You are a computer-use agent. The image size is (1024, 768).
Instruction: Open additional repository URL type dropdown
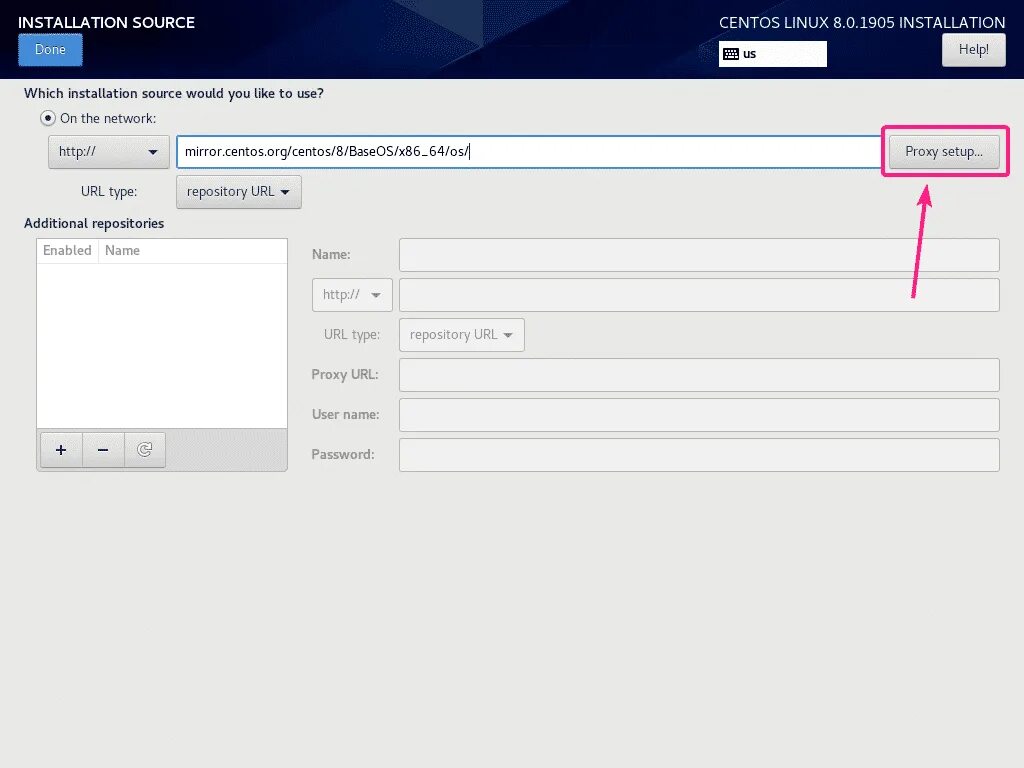461,335
